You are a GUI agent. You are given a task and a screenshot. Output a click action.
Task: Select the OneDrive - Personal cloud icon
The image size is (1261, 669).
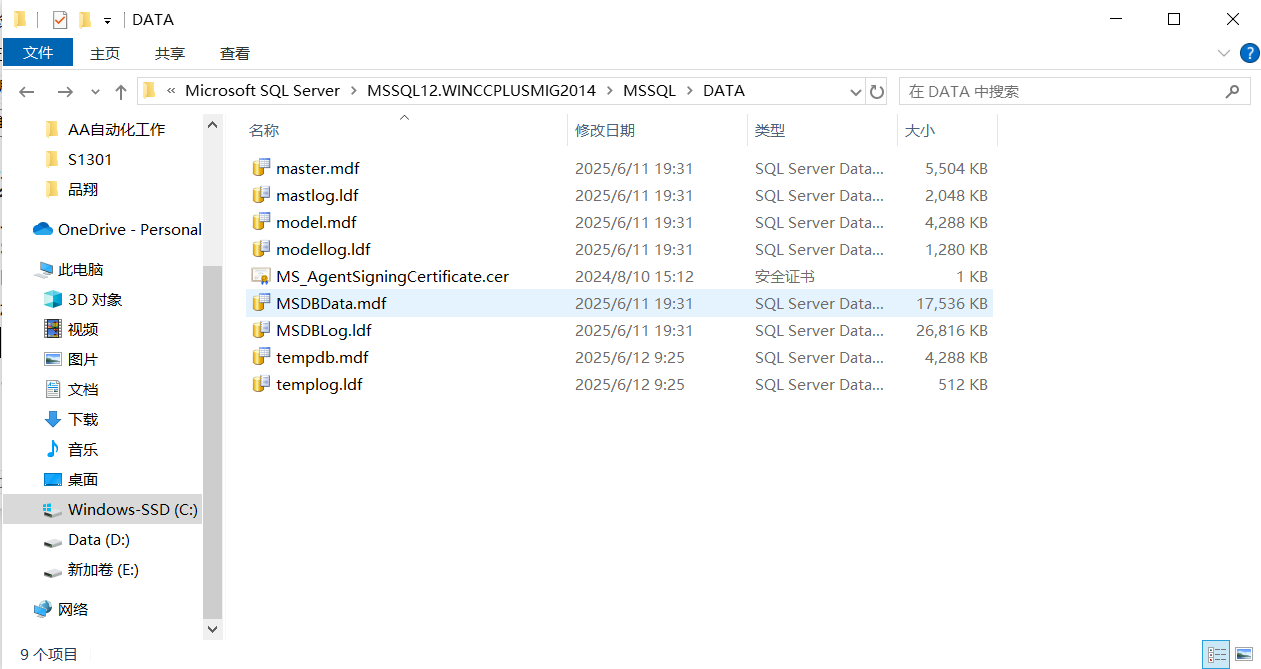pos(43,229)
